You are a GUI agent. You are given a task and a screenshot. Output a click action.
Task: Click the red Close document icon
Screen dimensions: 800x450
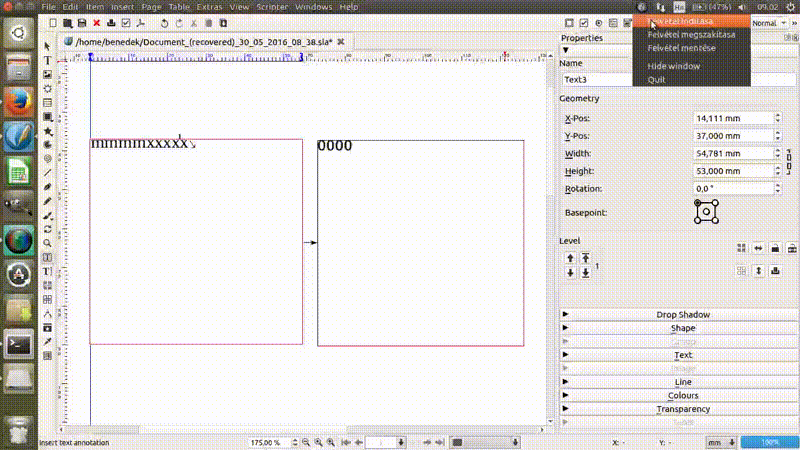96,22
